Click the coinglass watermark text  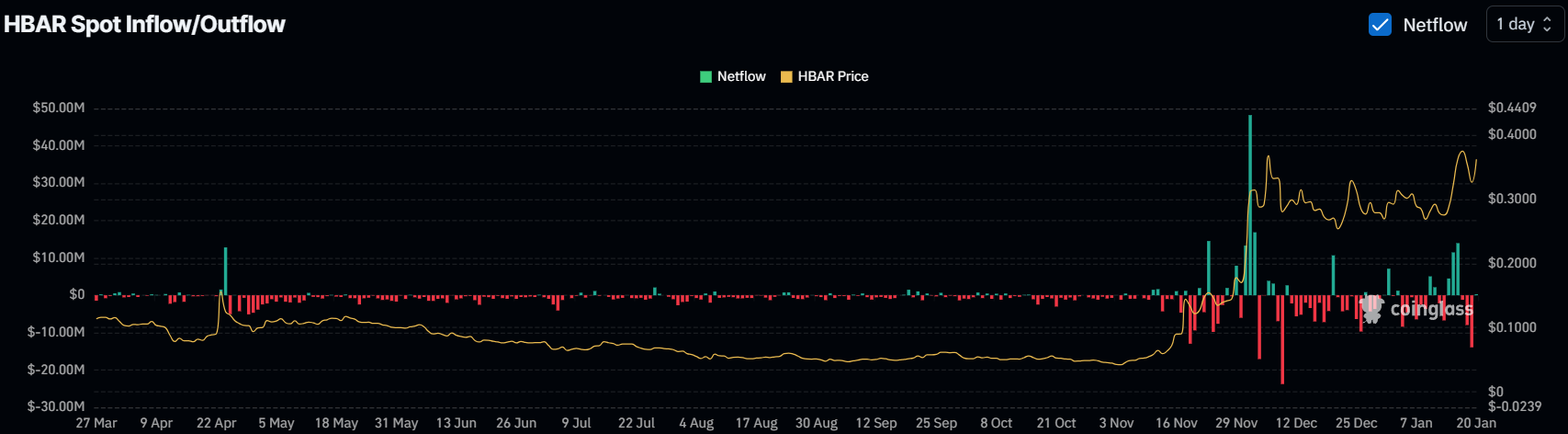1431,309
